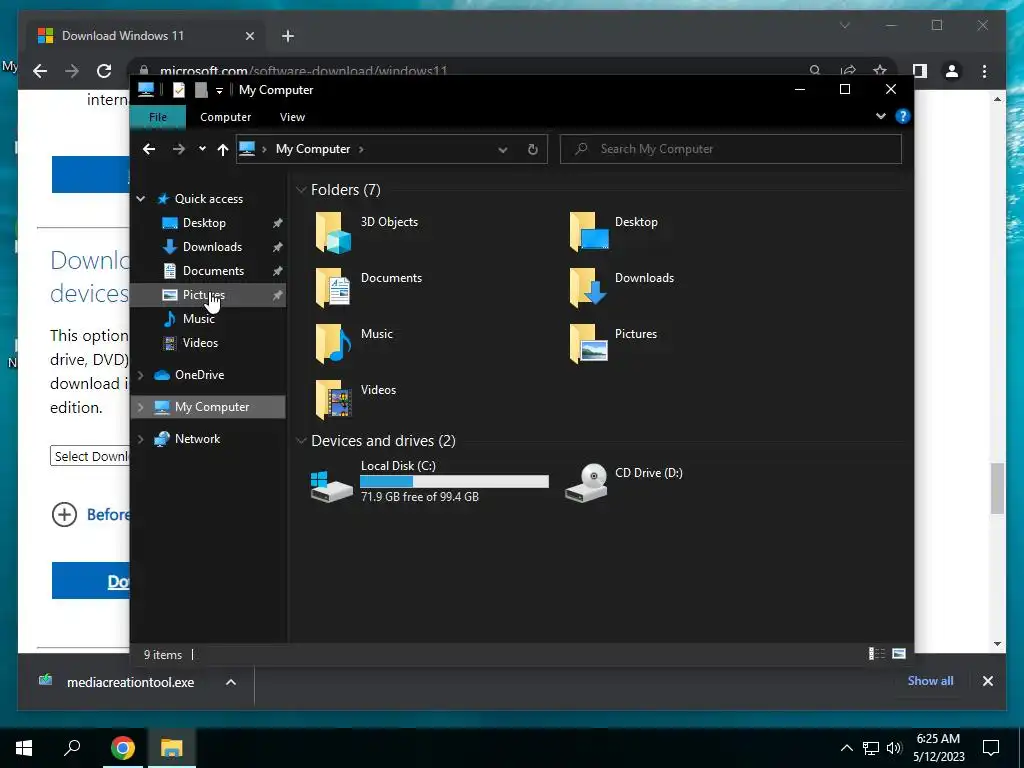Viewport: 1024px width, 768px height.
Task: Collapse the Devices and drives group
Action: [301, 441]
